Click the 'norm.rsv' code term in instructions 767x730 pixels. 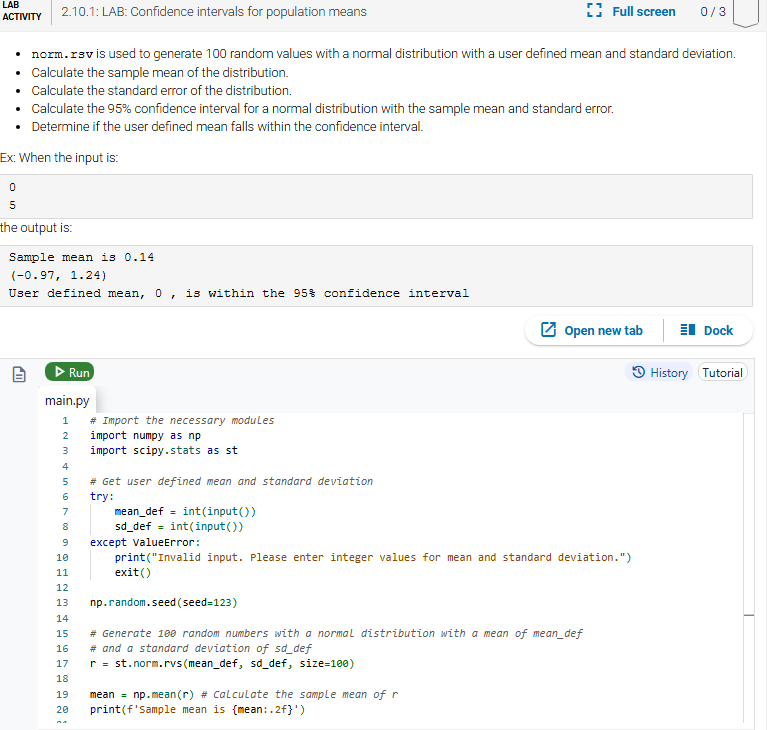62,54
